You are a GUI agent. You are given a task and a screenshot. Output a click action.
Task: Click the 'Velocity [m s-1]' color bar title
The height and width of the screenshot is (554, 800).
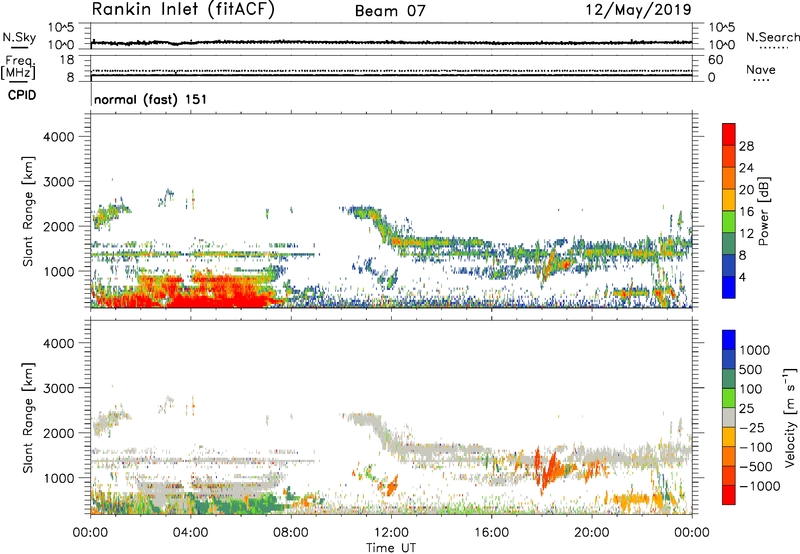(790, 417)
